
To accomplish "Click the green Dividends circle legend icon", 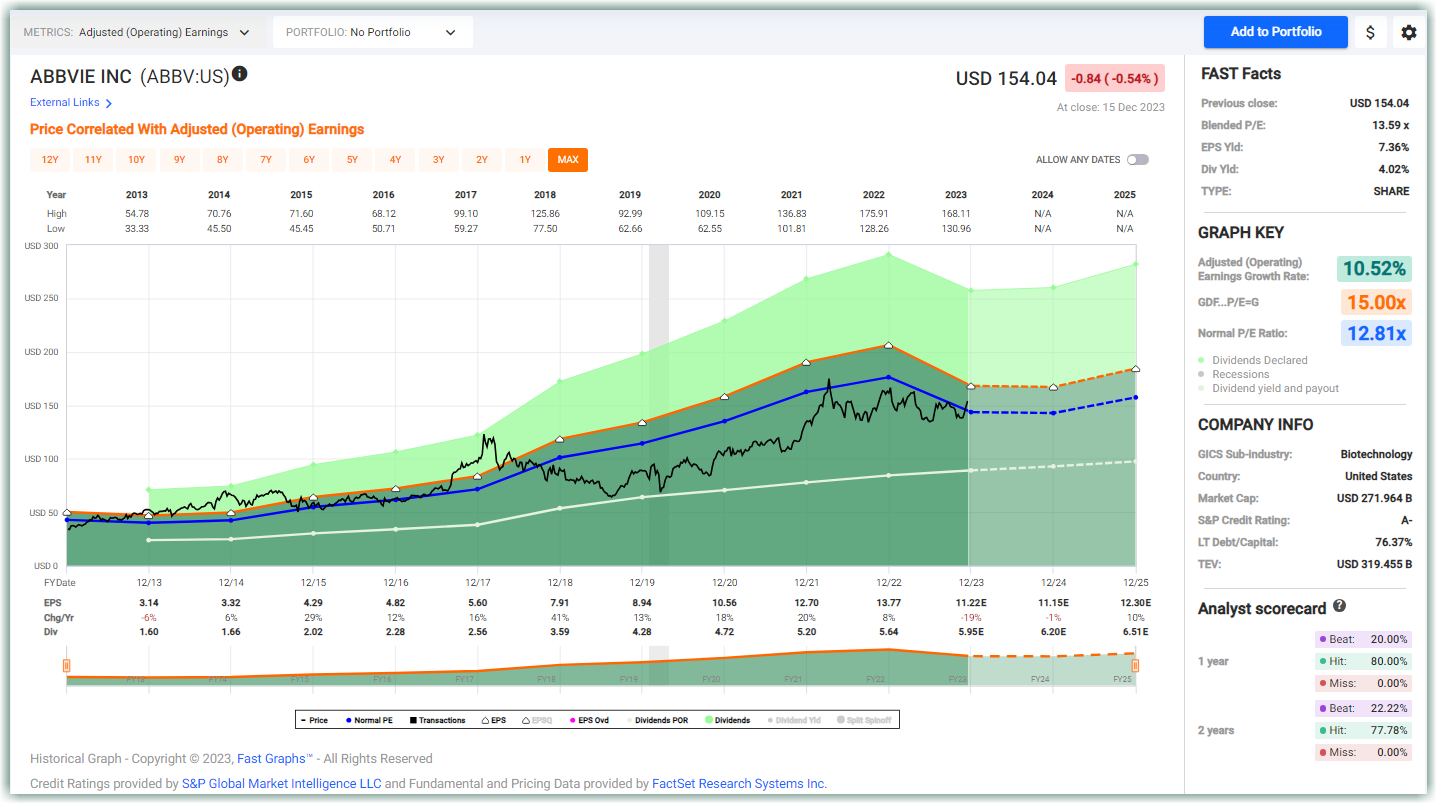I will pos(708,719).
